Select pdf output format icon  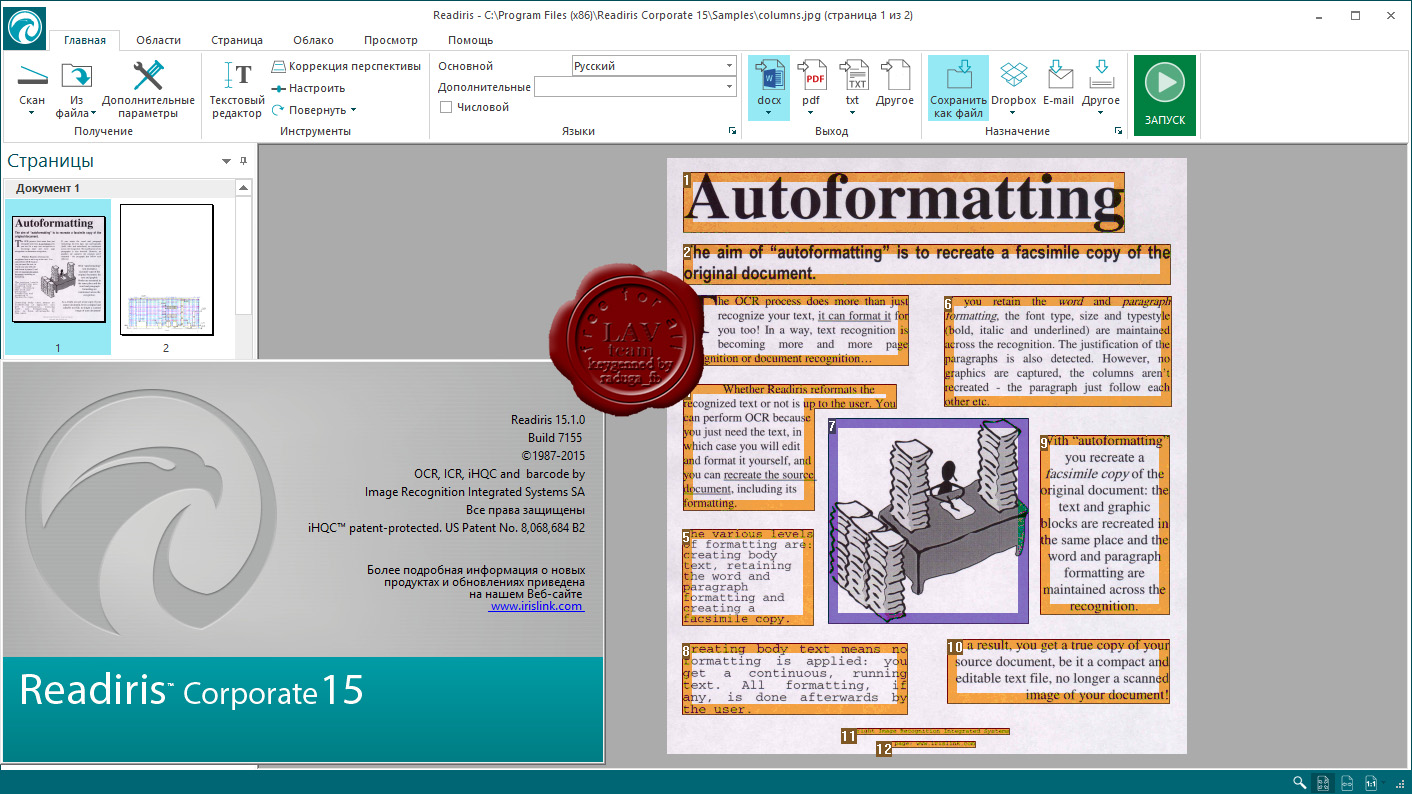[x=811, y=76]
